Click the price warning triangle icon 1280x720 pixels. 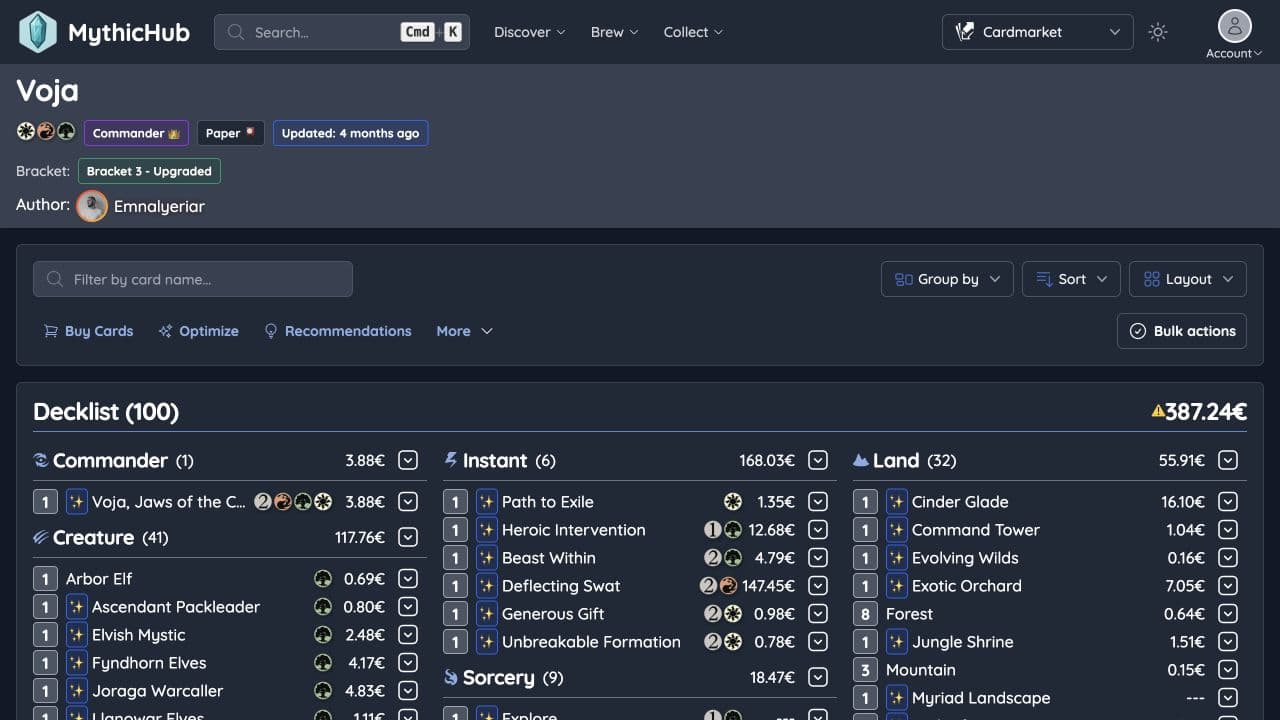click(1158, 411)
